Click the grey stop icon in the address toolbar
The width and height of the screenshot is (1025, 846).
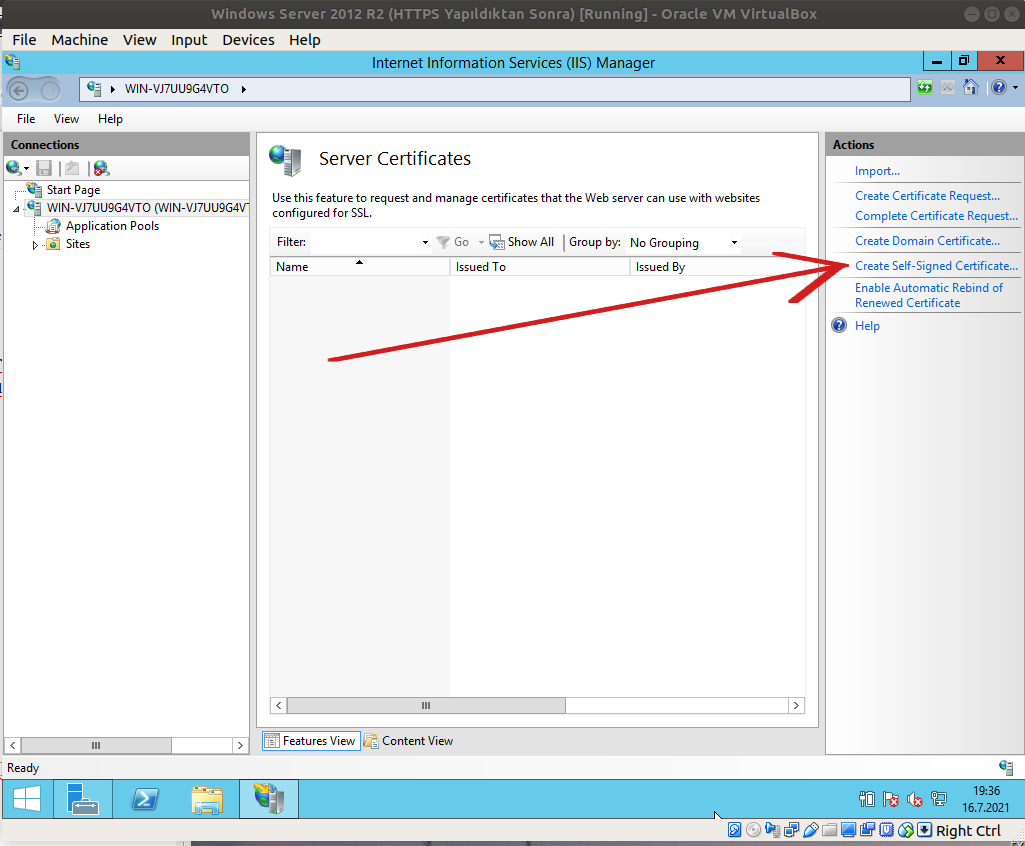948,88
